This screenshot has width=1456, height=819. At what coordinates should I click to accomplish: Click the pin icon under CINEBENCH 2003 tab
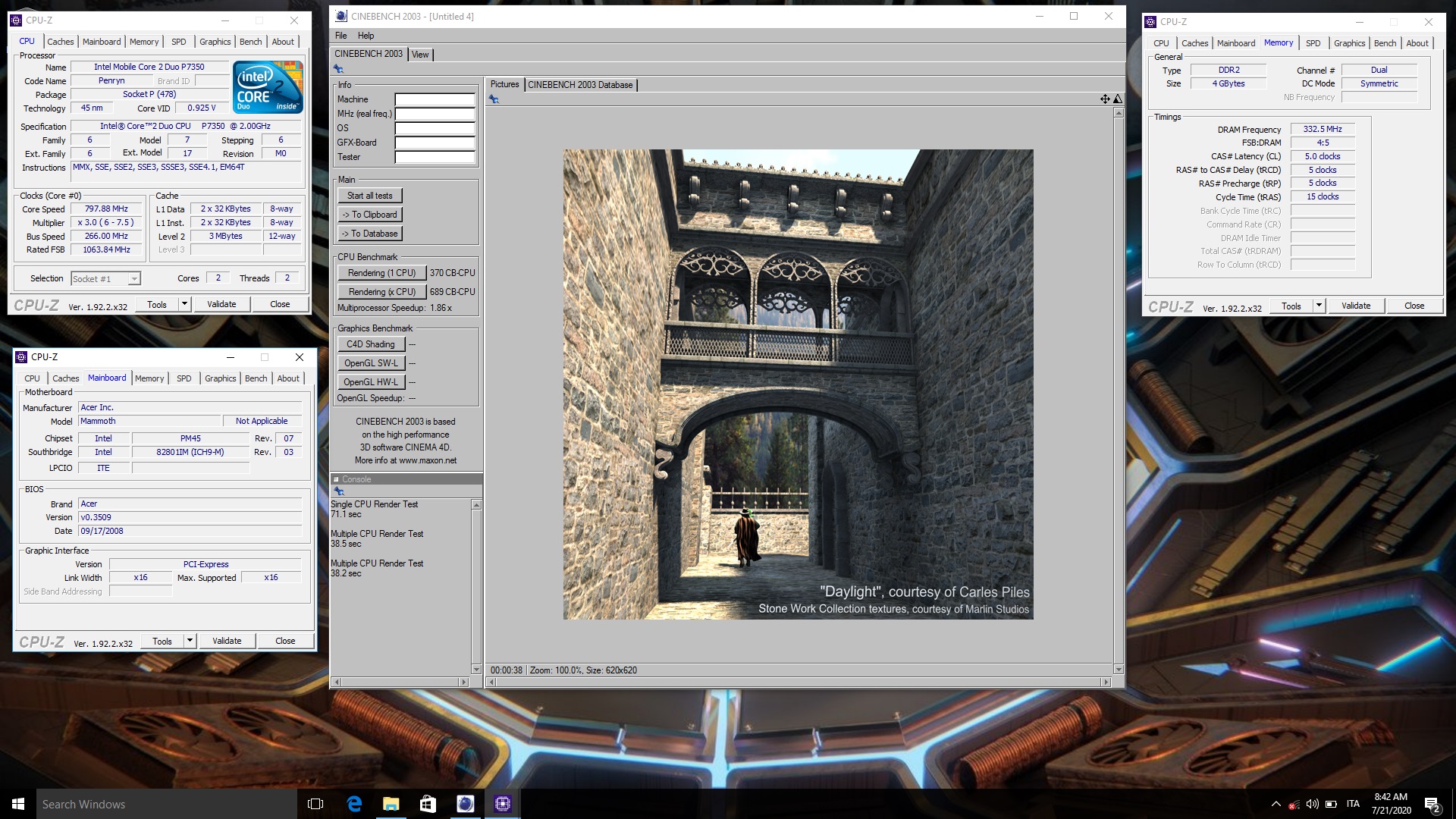point(339,69)
